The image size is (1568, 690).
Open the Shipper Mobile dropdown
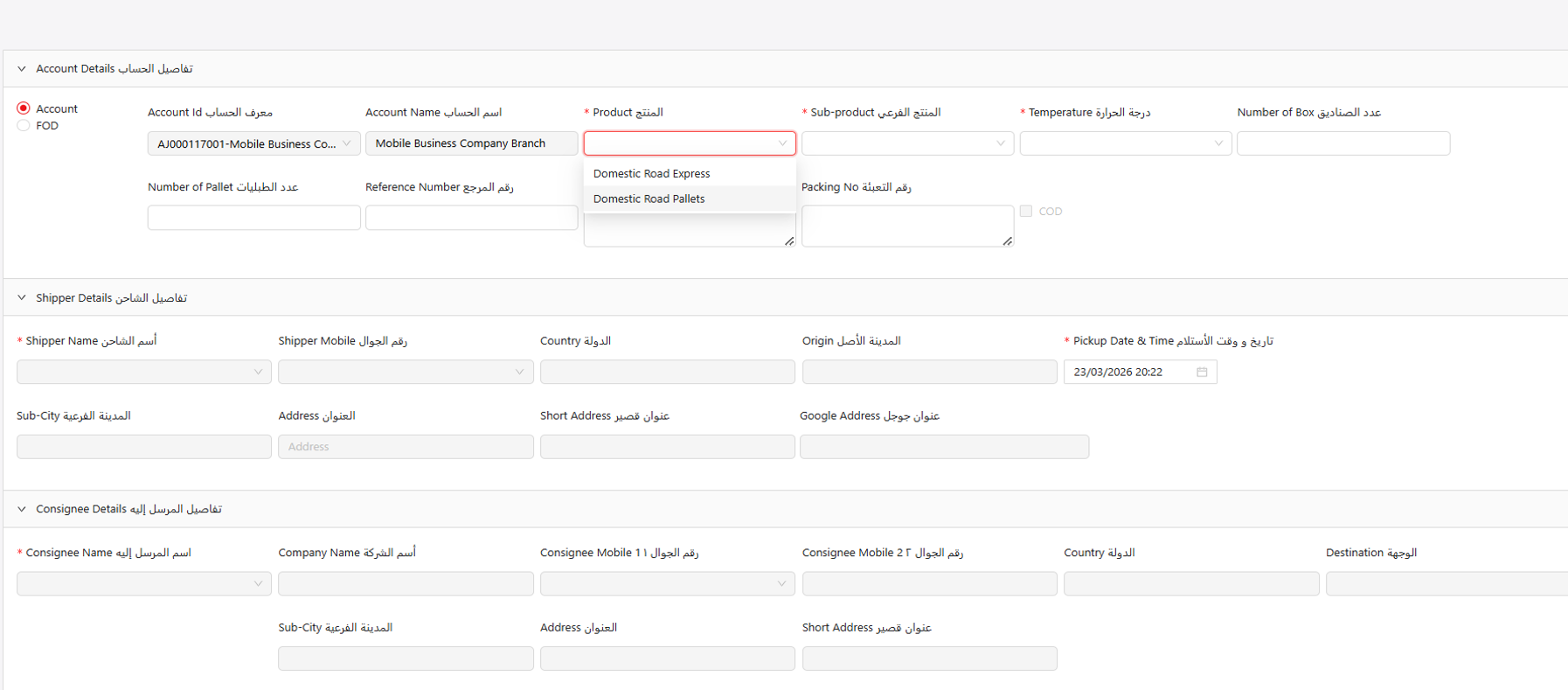(x=406, y=372)
